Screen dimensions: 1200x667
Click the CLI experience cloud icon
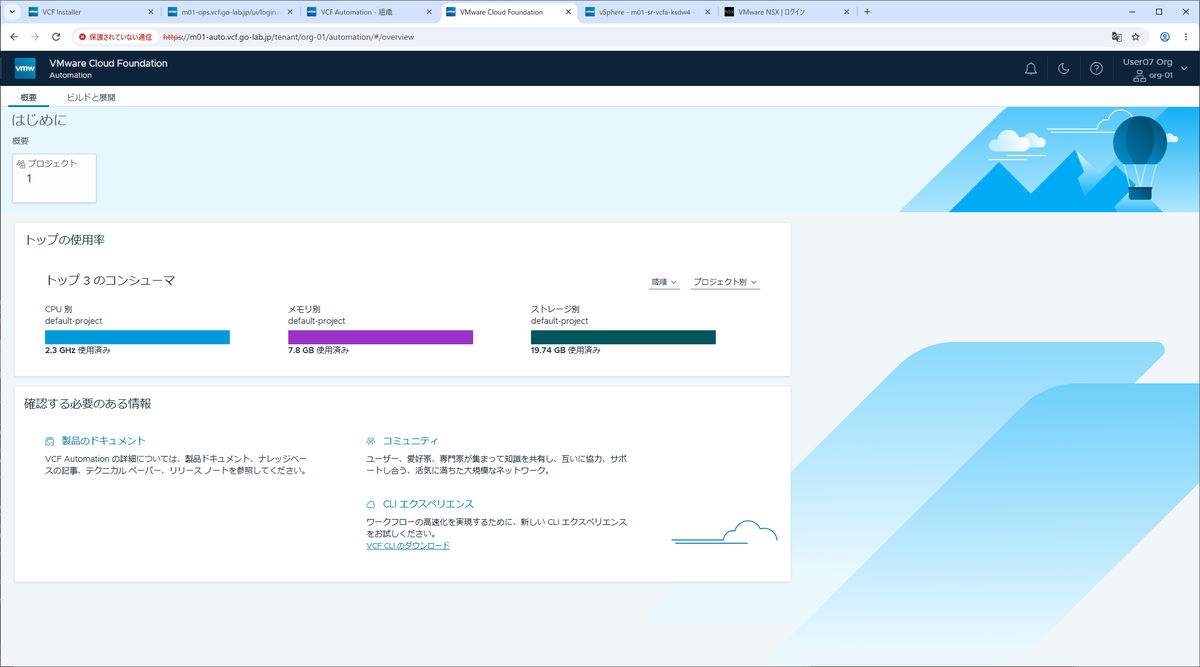371,505
